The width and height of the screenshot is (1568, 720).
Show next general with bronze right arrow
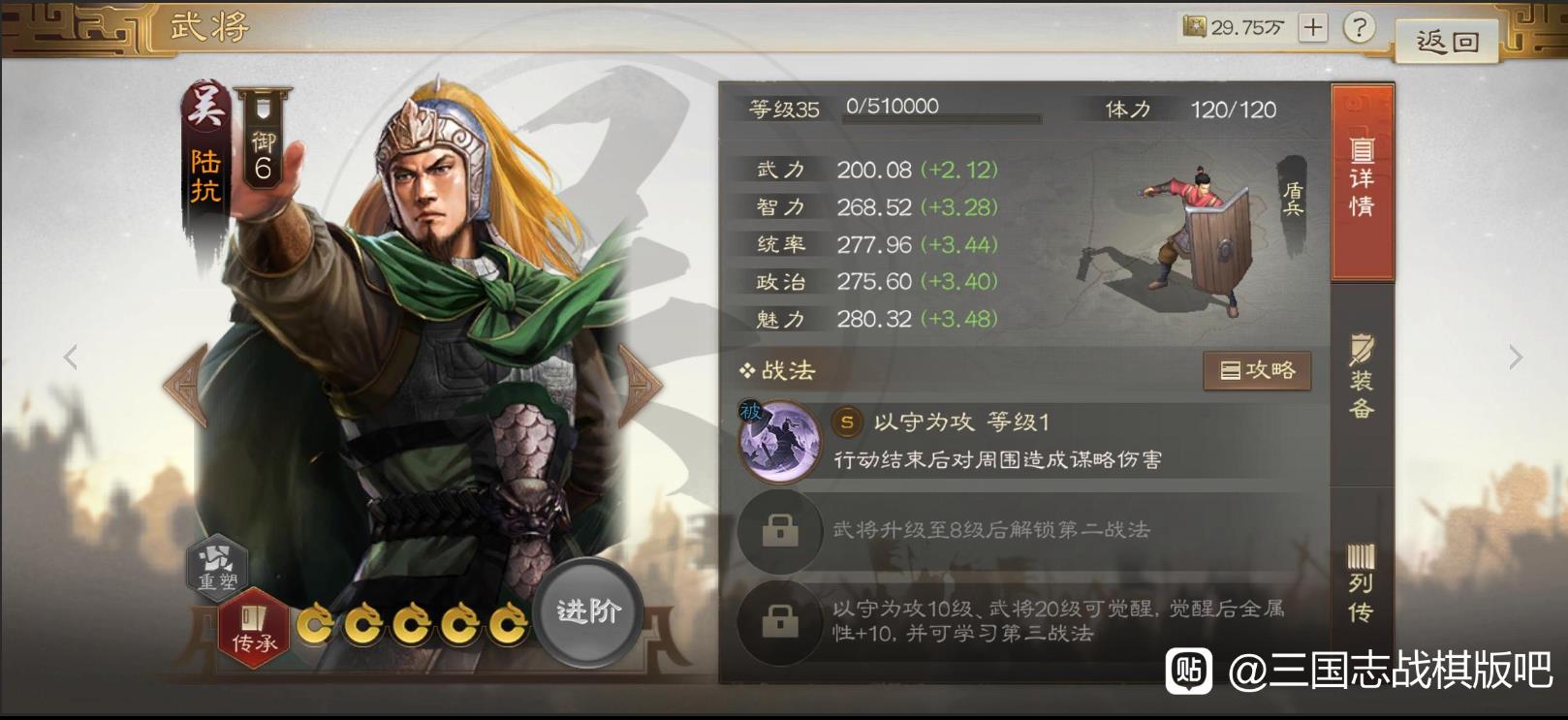640,385
